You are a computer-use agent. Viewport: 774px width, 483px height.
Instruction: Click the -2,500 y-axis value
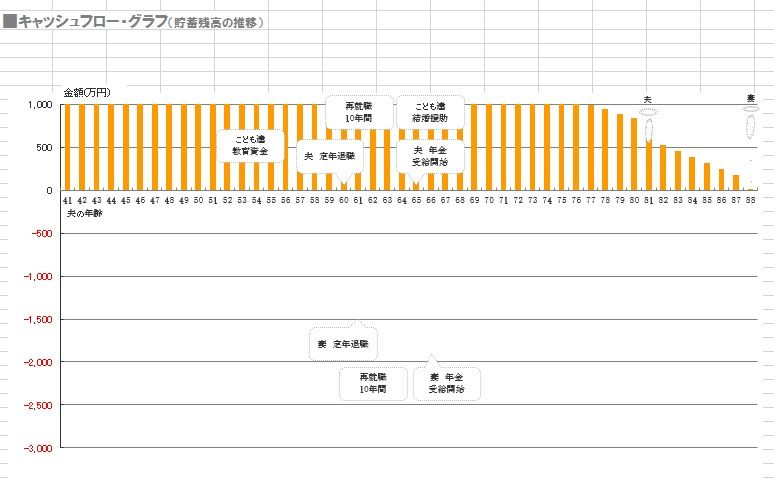(x=38, y=405)
